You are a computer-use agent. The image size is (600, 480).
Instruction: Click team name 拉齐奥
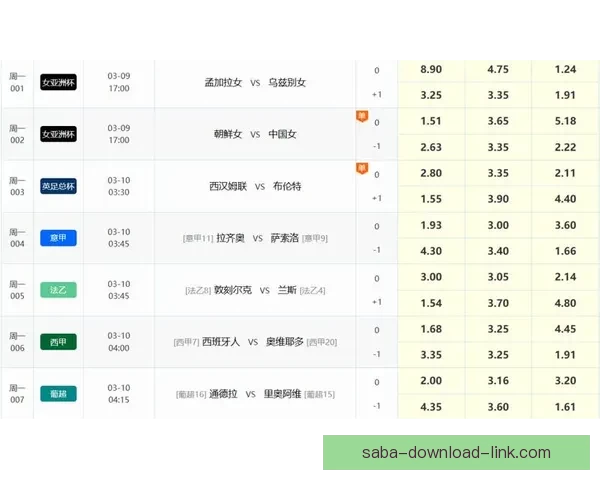click(230, 238)
